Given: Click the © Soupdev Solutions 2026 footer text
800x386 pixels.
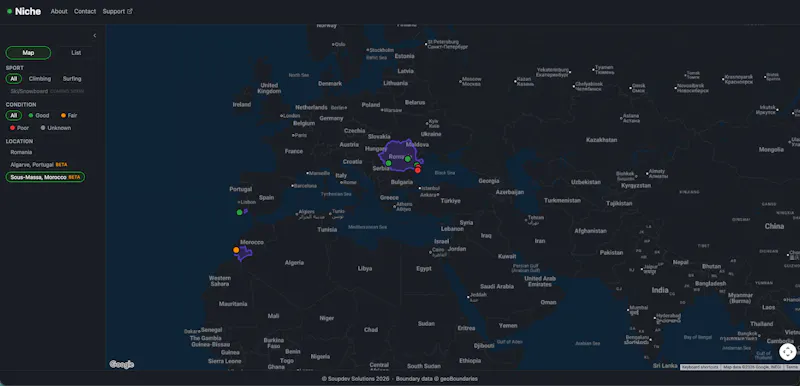Looking at the screenshot, I should 355,379.
